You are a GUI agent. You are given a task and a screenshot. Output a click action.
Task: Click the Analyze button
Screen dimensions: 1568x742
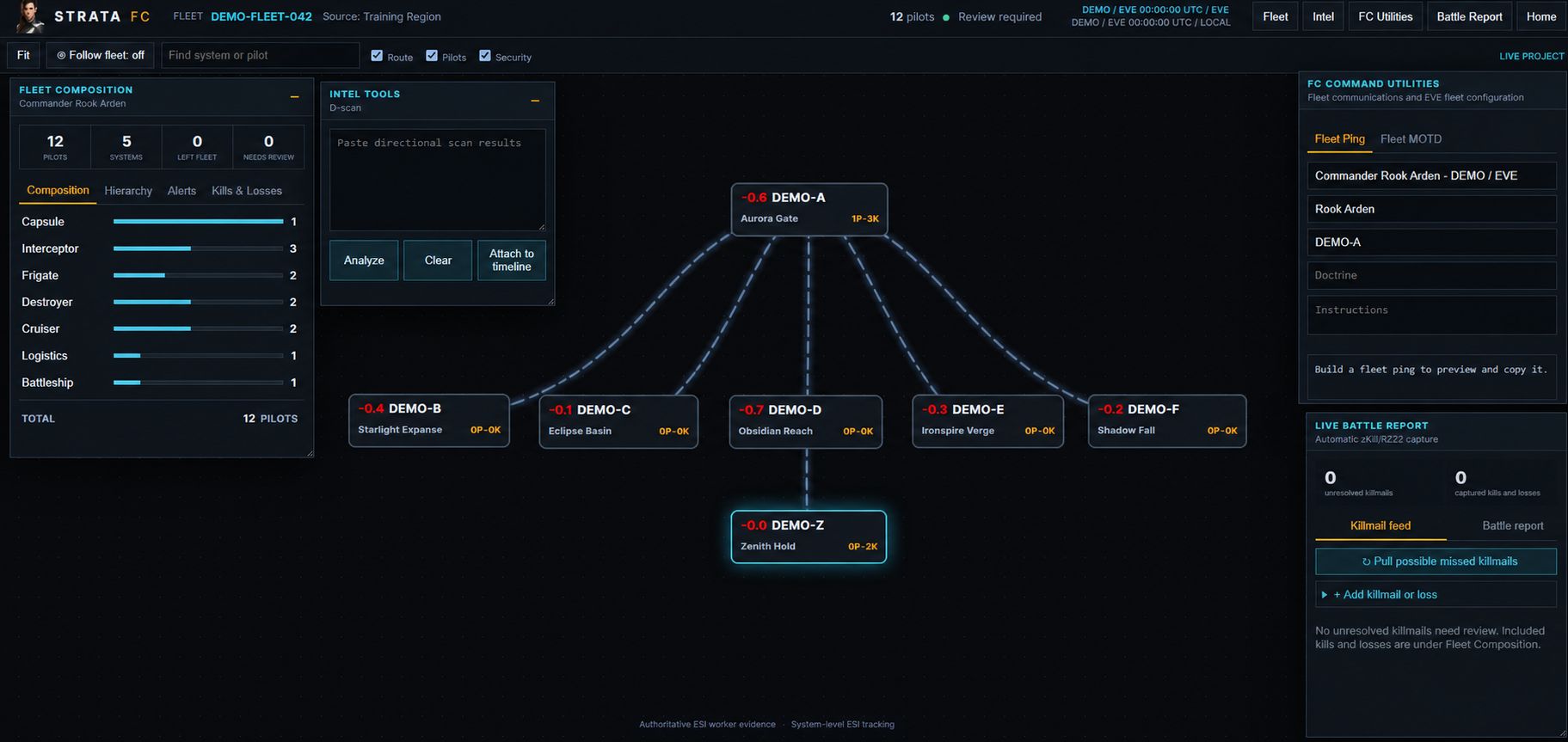coord(364,260)
